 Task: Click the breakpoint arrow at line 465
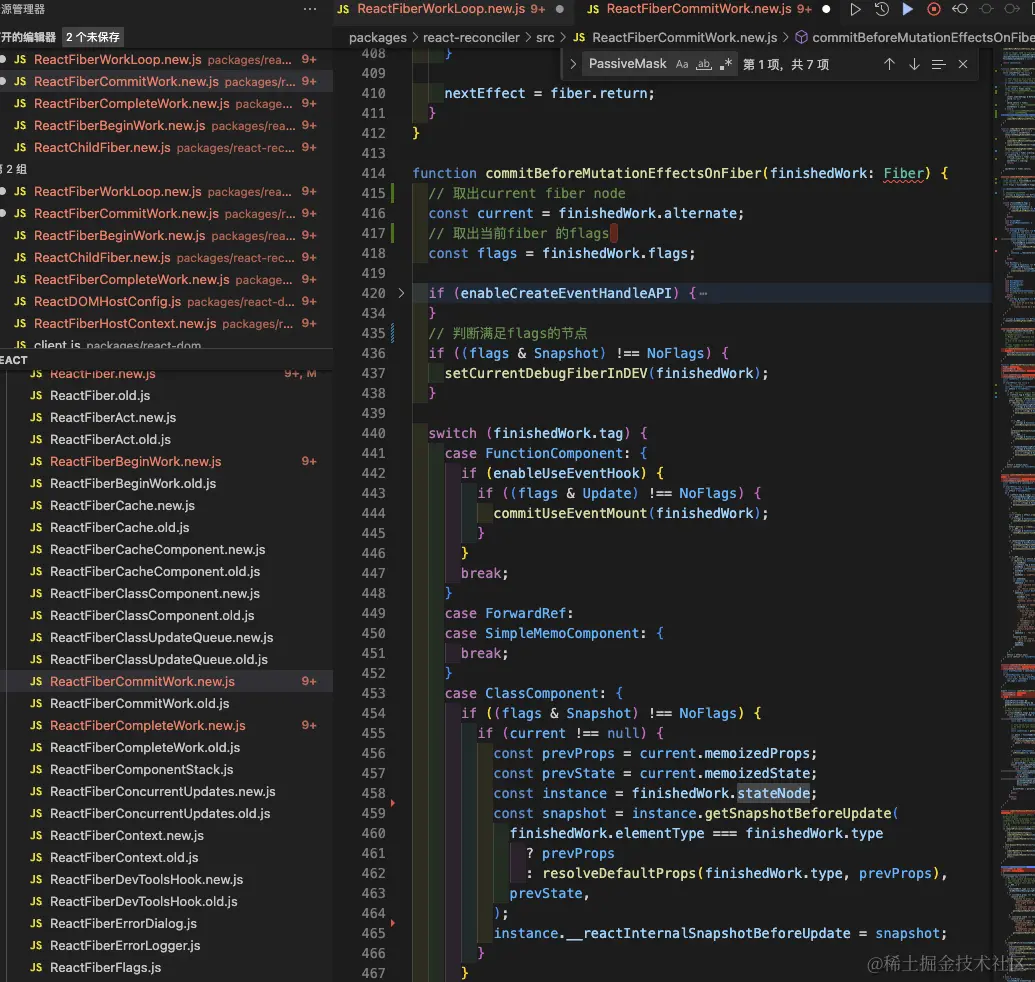tap(393, 923)
